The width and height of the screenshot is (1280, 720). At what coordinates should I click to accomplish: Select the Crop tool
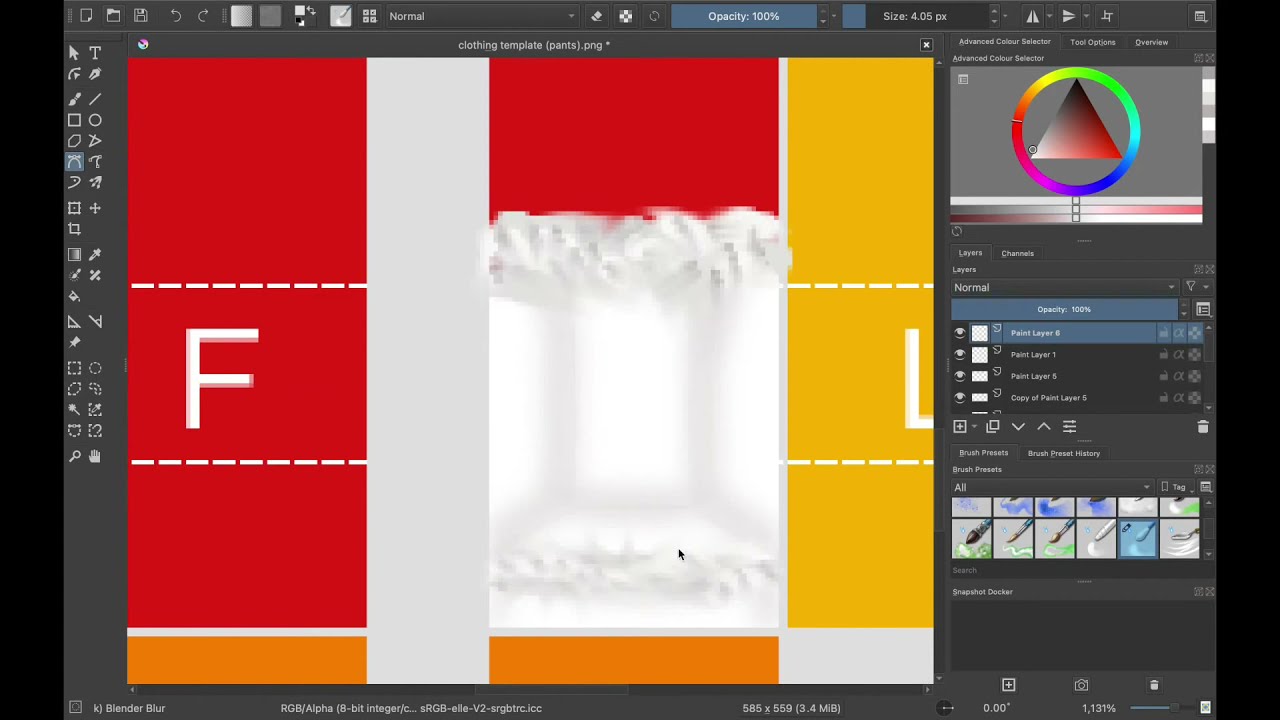(74, 229)
